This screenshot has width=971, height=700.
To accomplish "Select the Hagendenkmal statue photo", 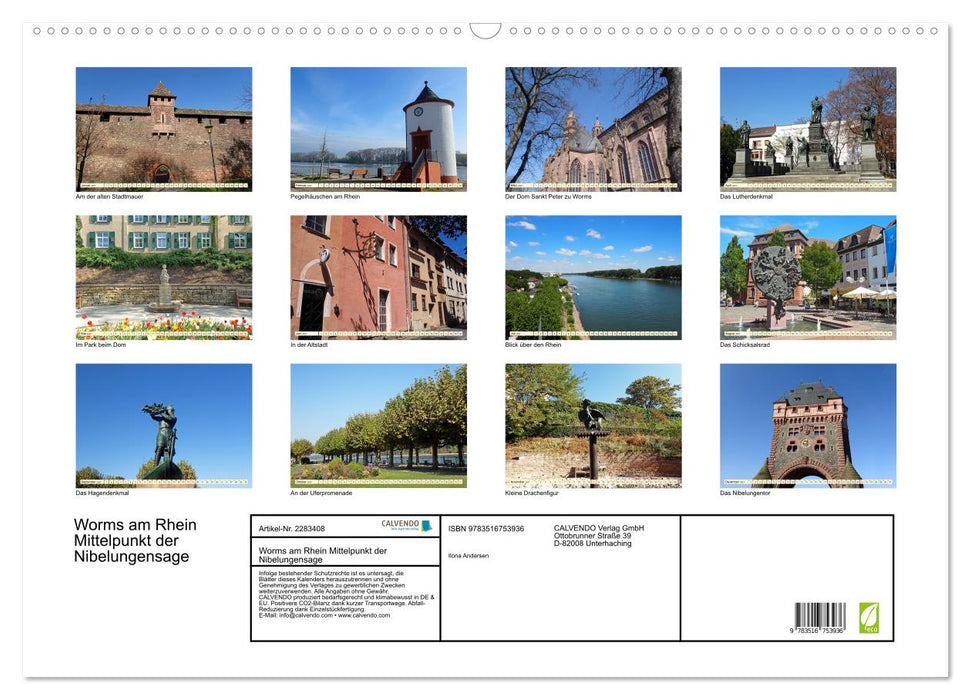I will coord(163,426).
